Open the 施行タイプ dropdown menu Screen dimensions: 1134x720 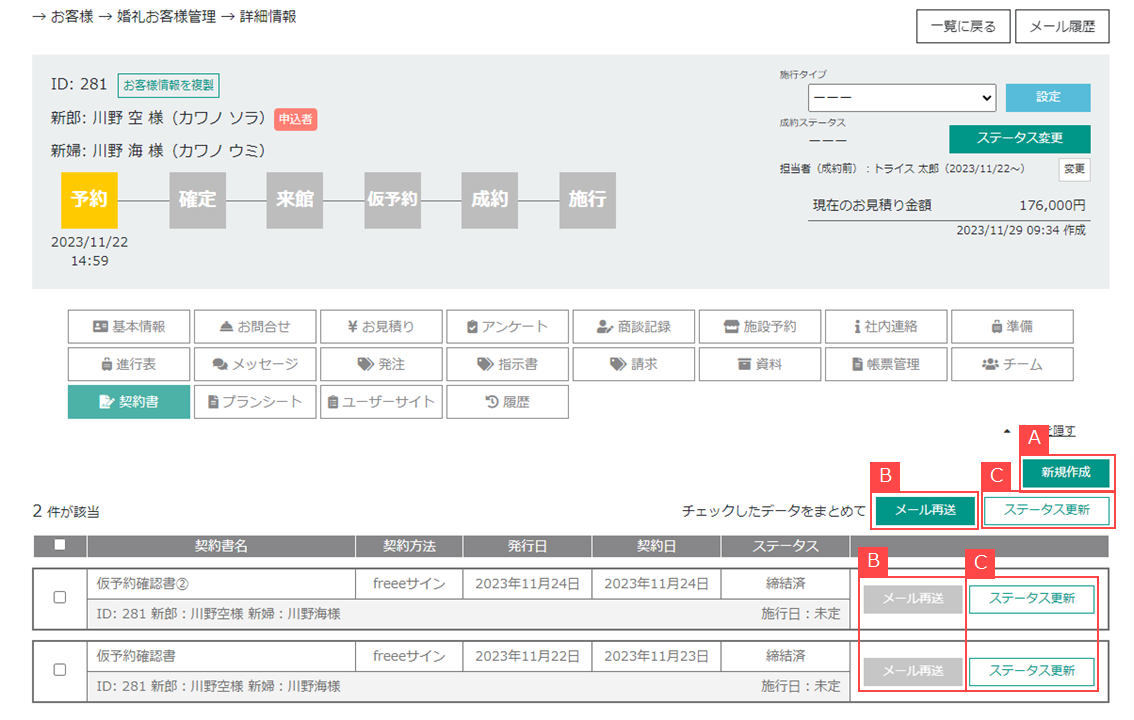coord(900,98)
